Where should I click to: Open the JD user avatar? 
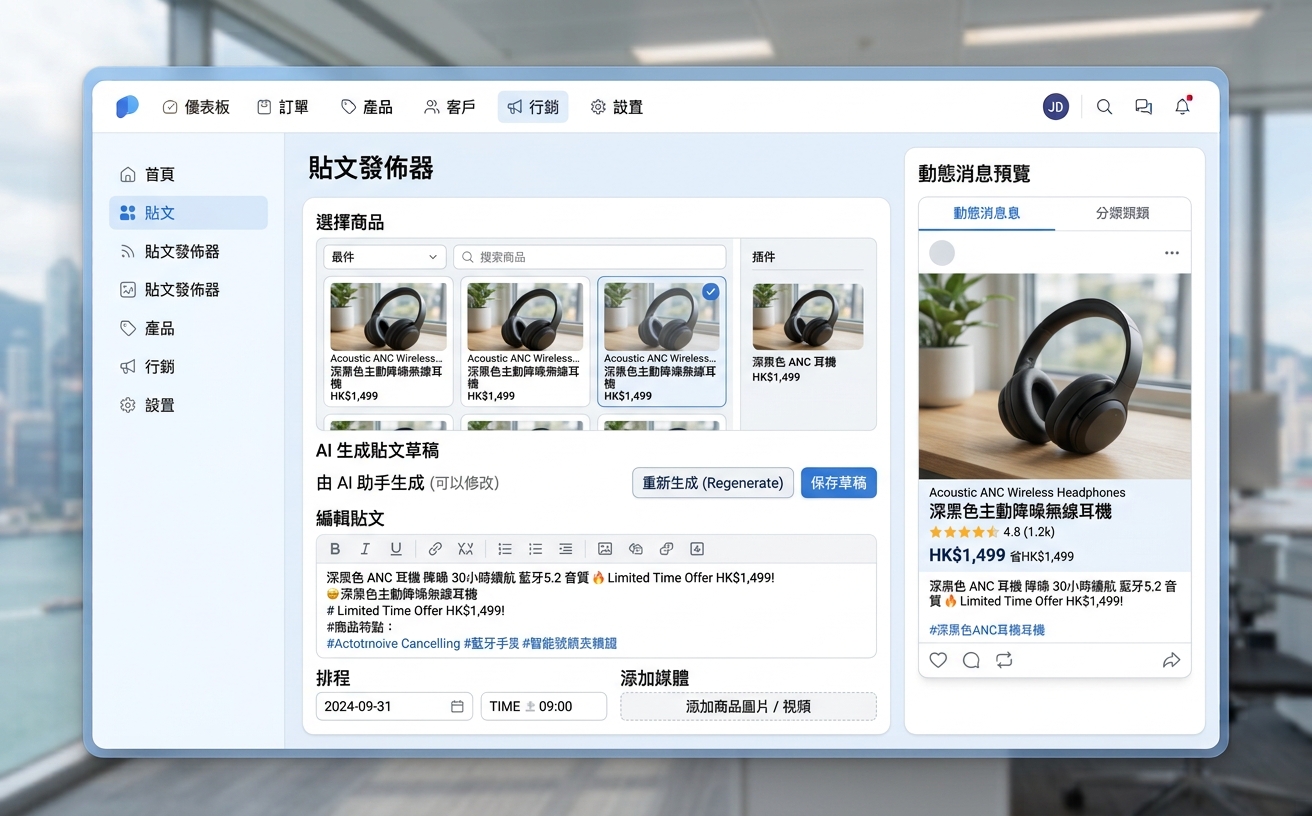click(1056, 107)
